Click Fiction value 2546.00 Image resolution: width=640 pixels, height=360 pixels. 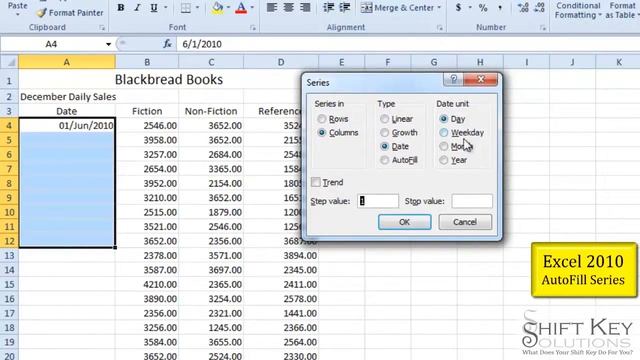[x=147, y=126]
